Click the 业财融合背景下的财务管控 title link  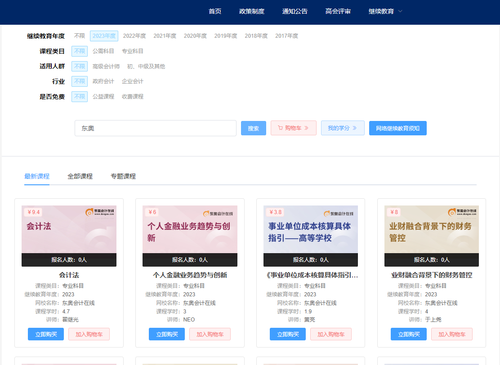(432, 275)
